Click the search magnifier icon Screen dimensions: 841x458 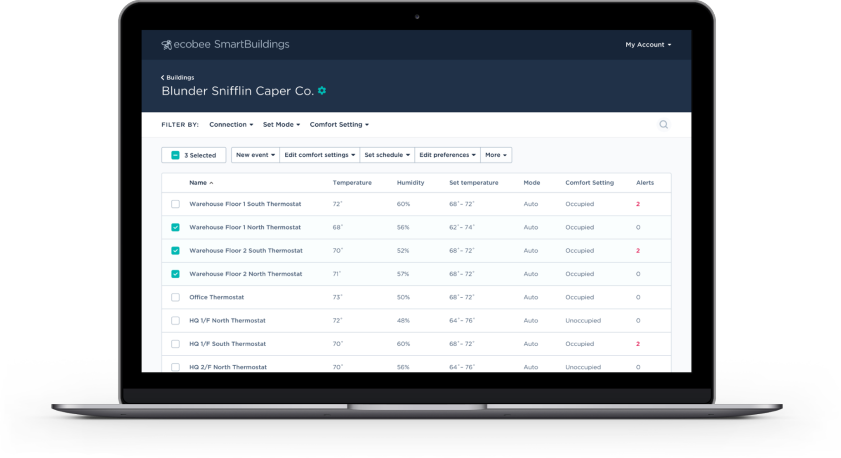click(663, 124)
